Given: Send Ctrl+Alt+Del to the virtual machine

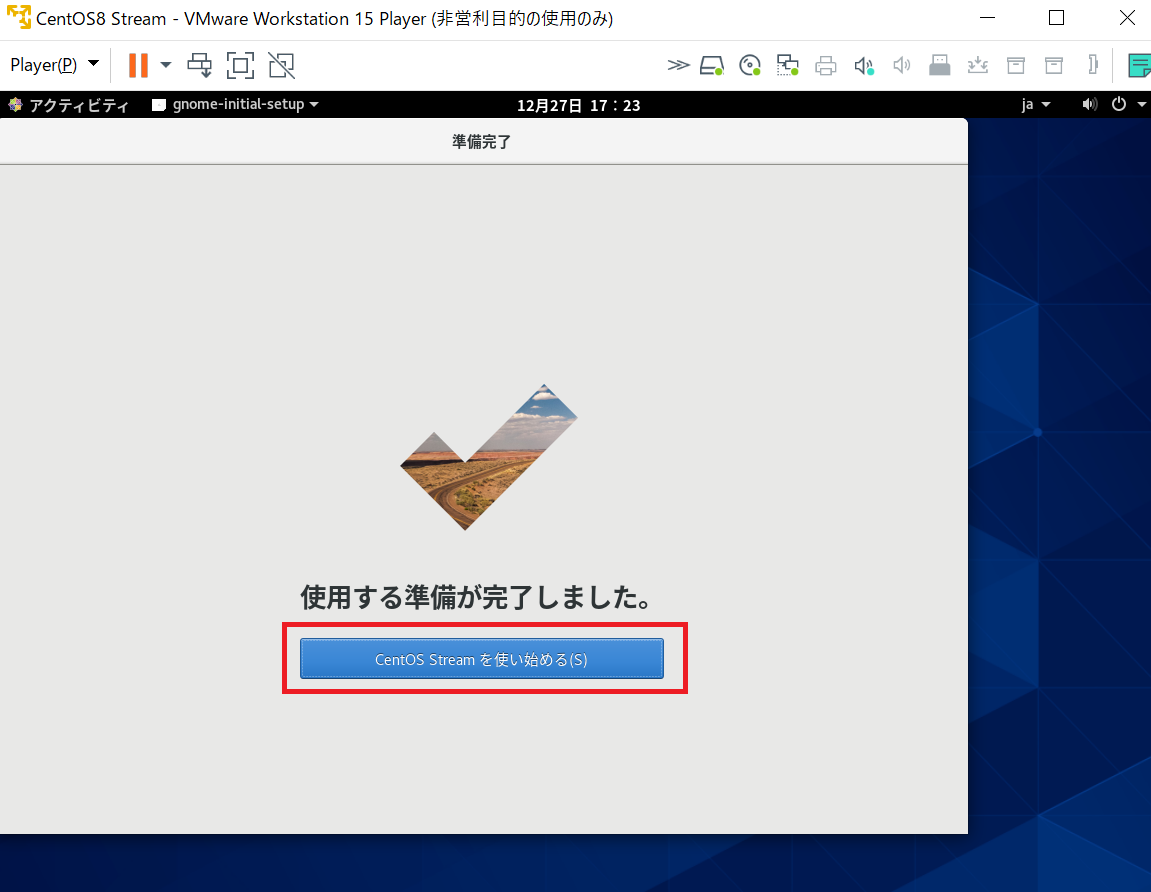Looking at the screenshot, I should 200,65.
